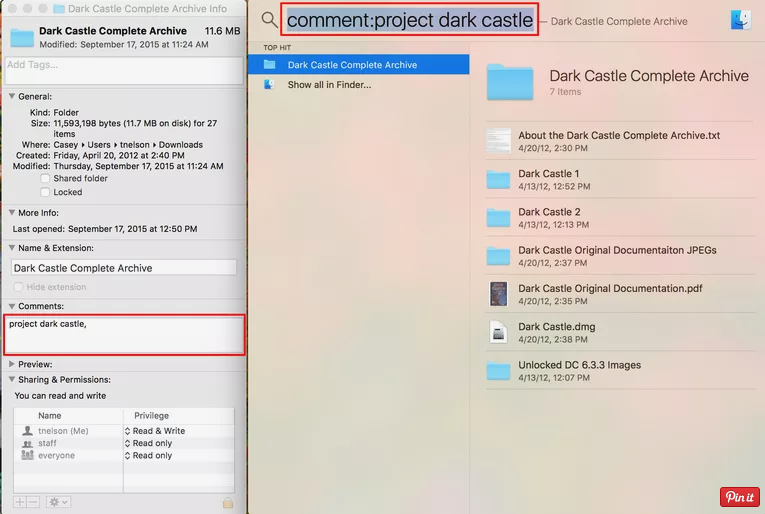Click the Dark Castle 1 item name
The image size is (765, 514).
coord(548,174)
